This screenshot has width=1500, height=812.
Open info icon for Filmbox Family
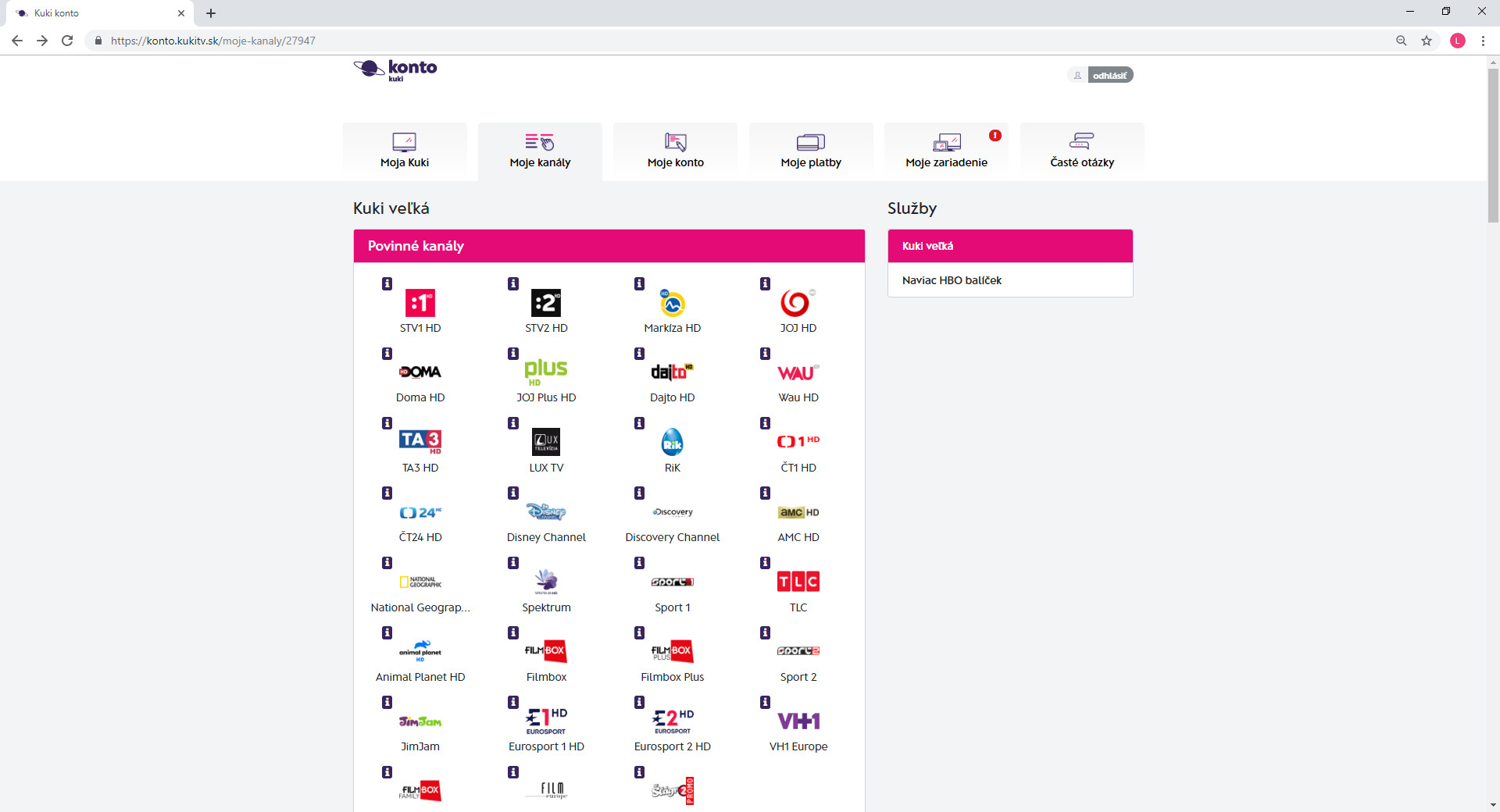(387, 772)
